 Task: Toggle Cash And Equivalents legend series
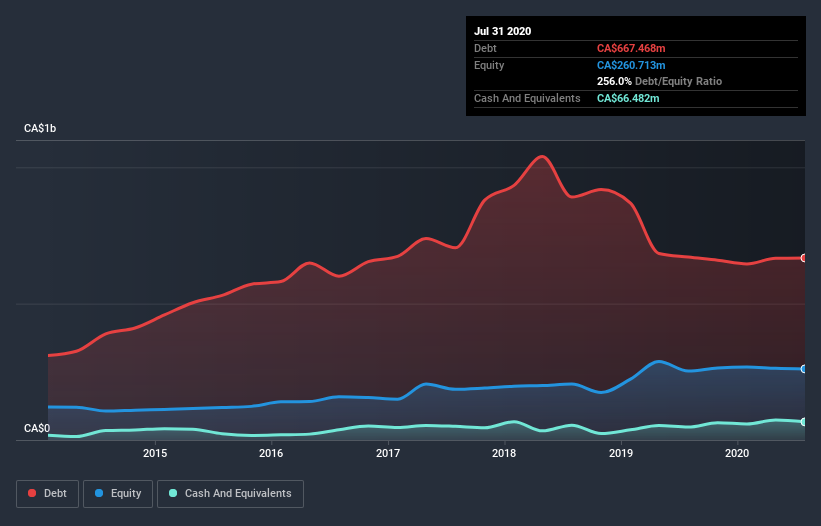pos(230,494)
